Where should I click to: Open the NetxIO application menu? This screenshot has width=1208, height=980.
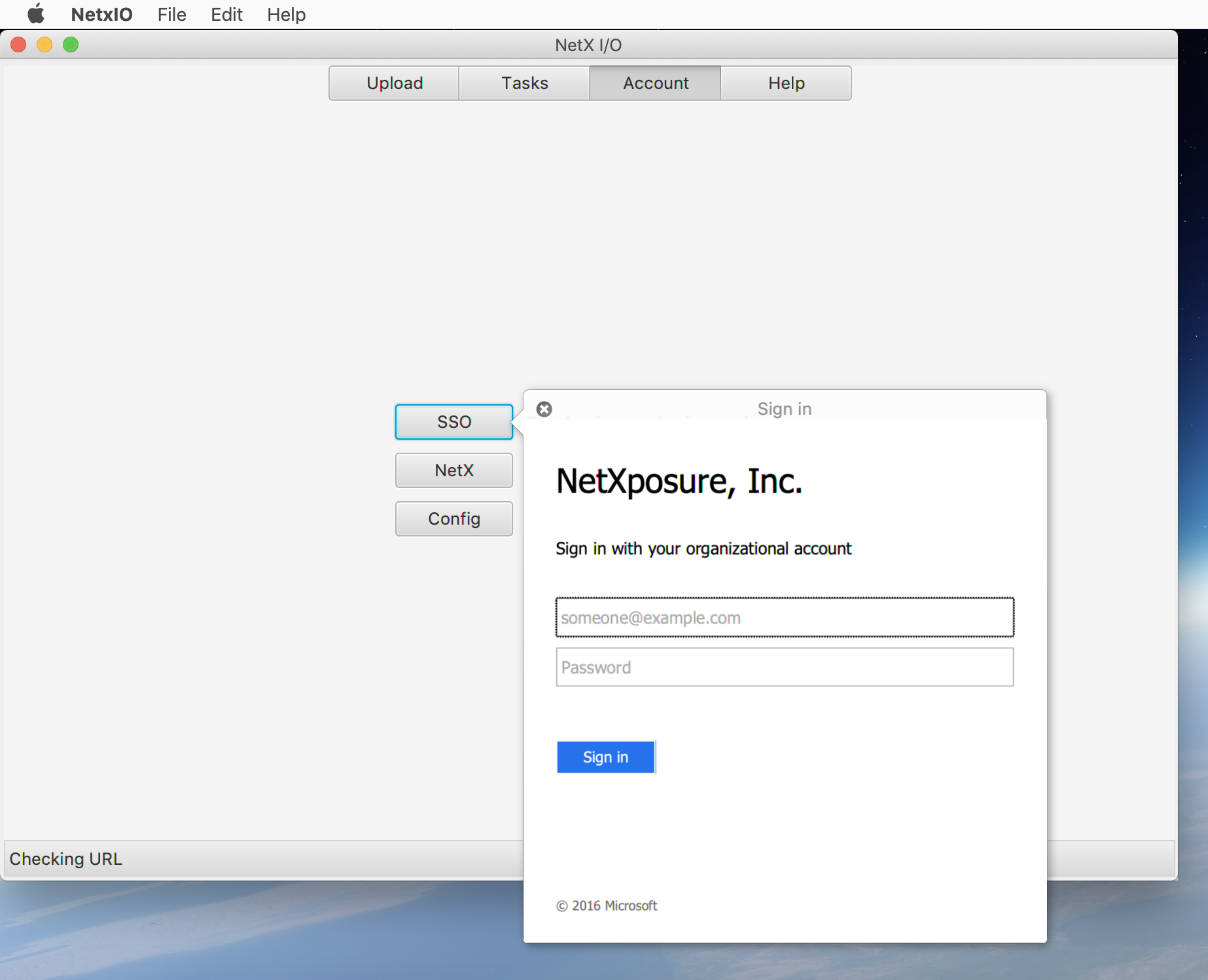(101, 14)
